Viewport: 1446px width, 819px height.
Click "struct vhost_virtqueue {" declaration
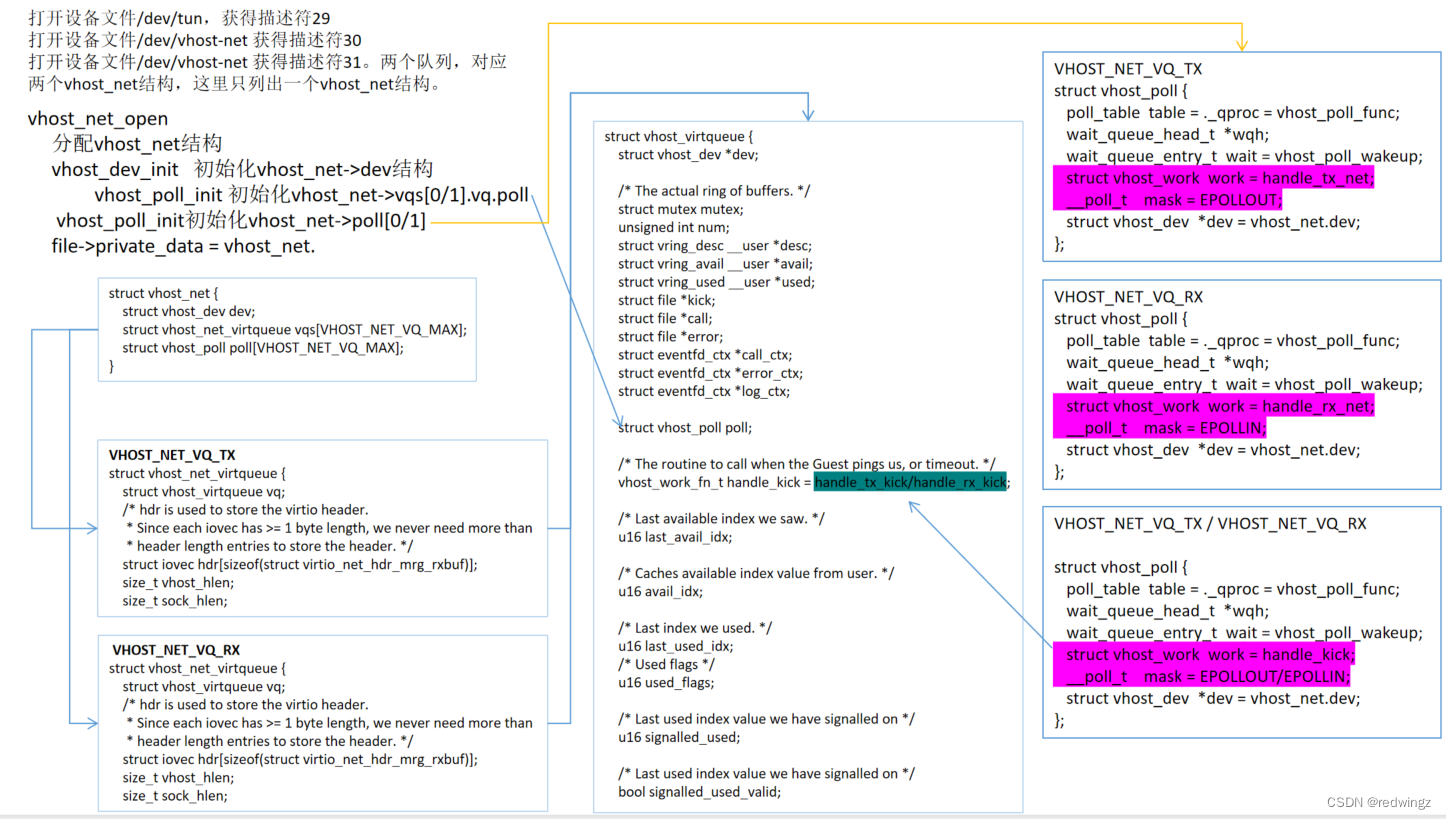pyautogui.click(x=679, y=136)
